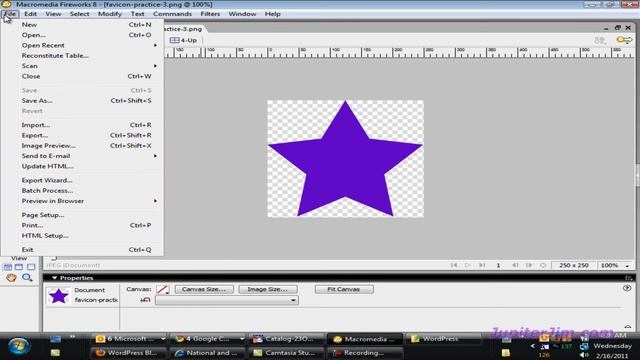
Task: Open the export settings dropdown in Properties
Action: 227,300
